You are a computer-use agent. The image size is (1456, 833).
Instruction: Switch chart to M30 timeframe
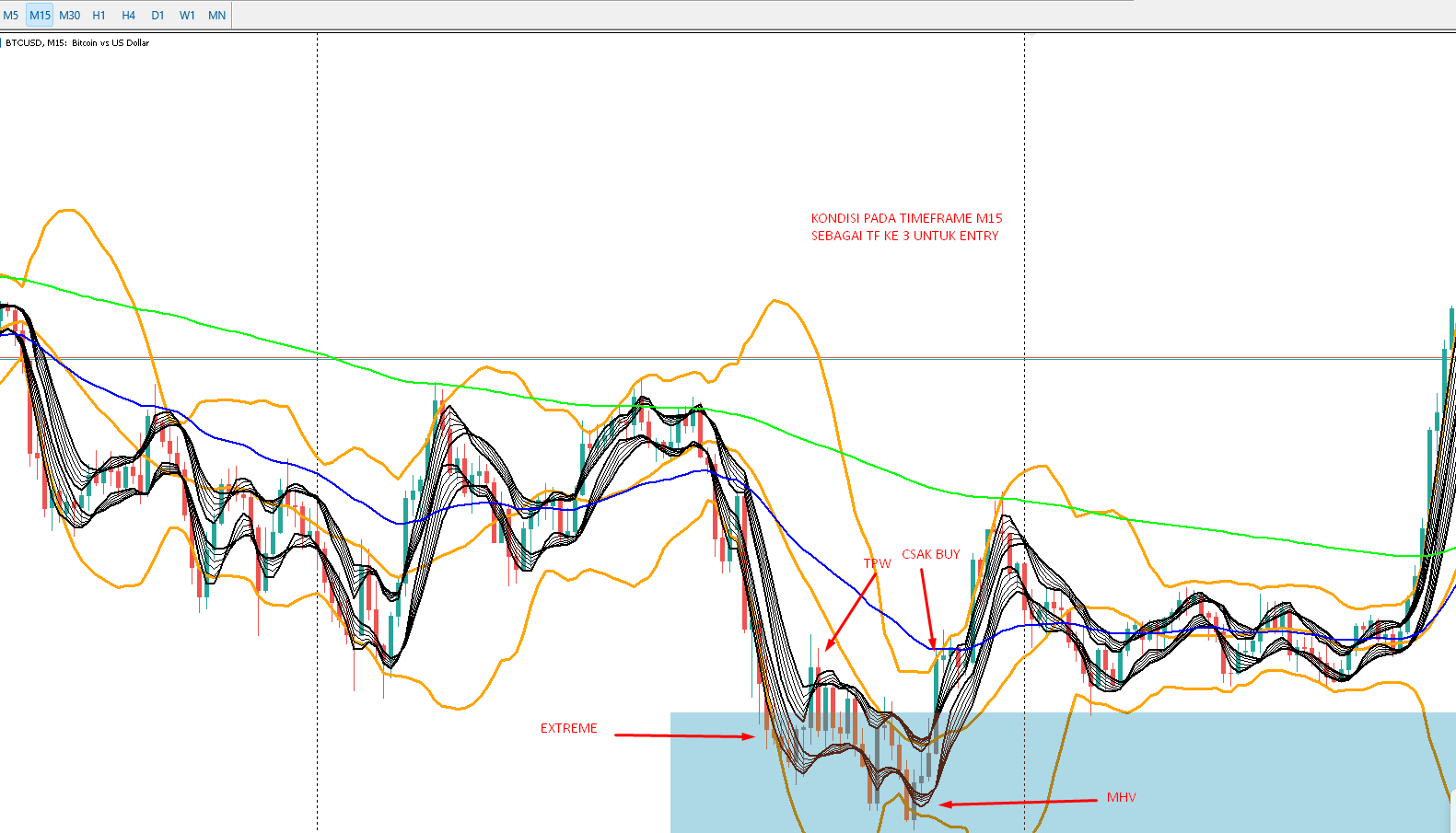pos(69,16)
